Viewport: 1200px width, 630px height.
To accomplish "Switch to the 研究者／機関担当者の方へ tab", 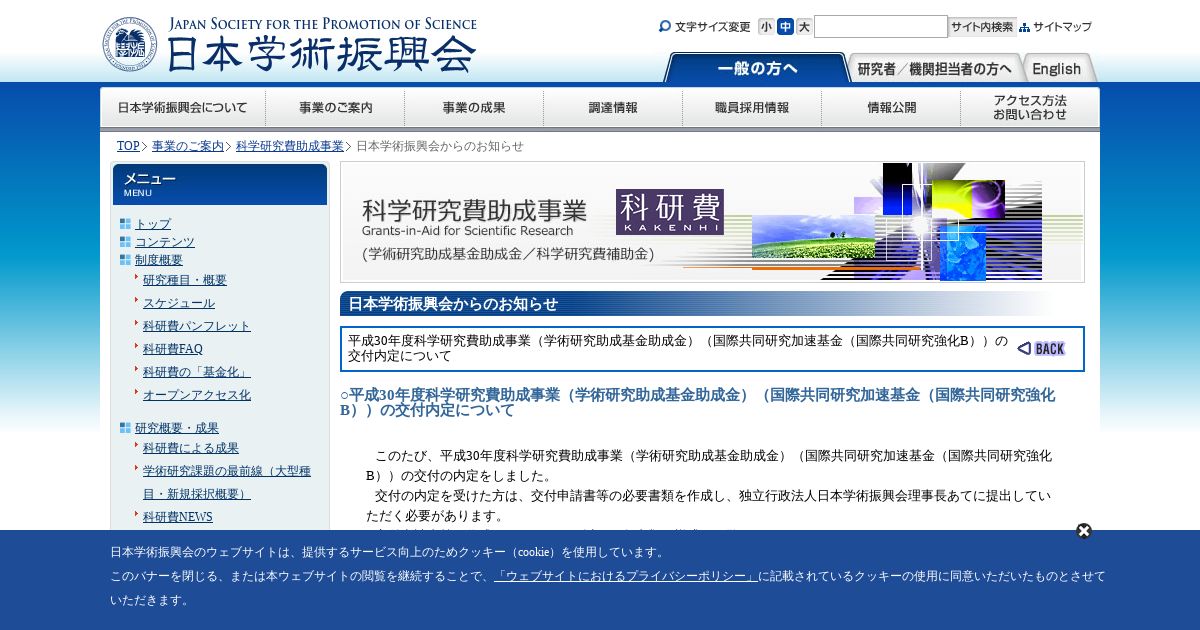I will click(x=936, y=68).
